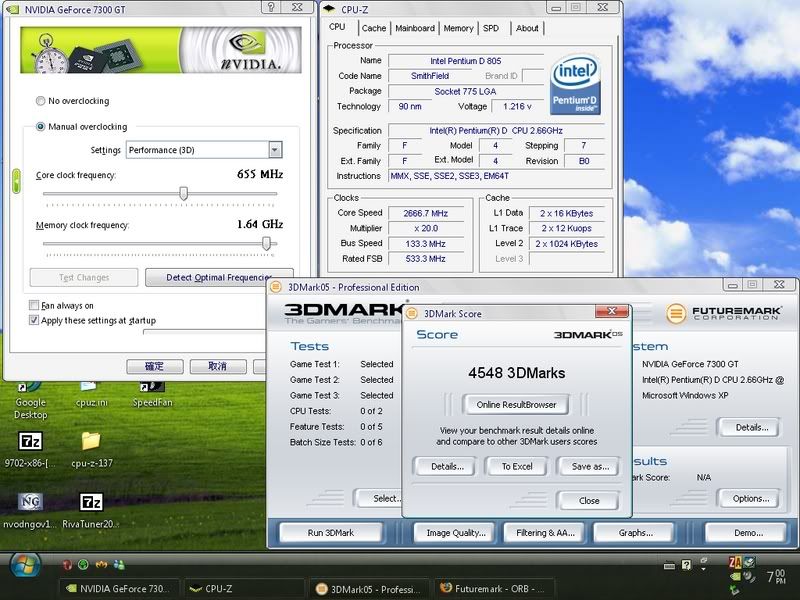Click the Online ResultBrowser button

point(516,405)
